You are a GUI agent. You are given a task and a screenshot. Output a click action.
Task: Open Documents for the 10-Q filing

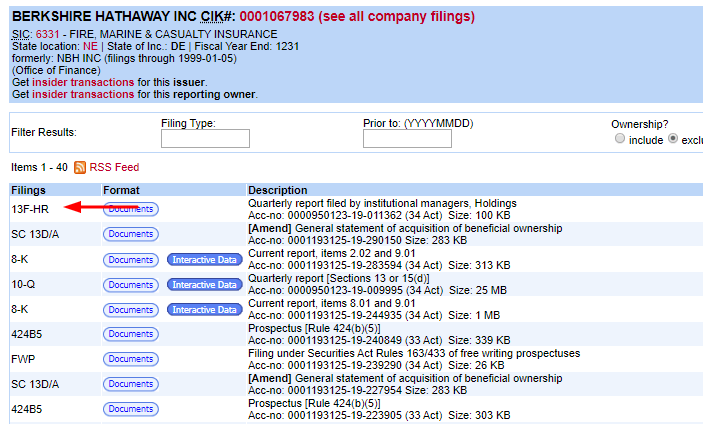click(x=130, y=285)
